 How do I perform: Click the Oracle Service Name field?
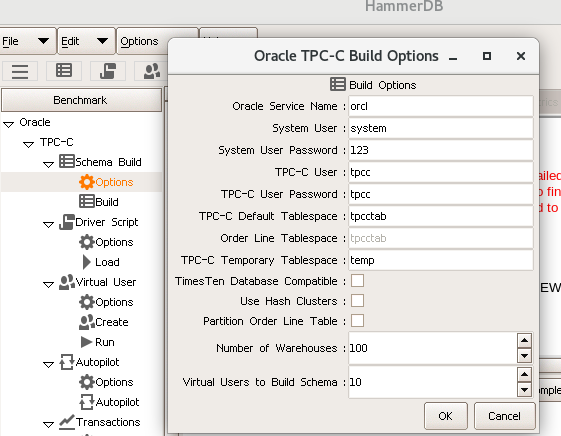(x=441, y=106)
